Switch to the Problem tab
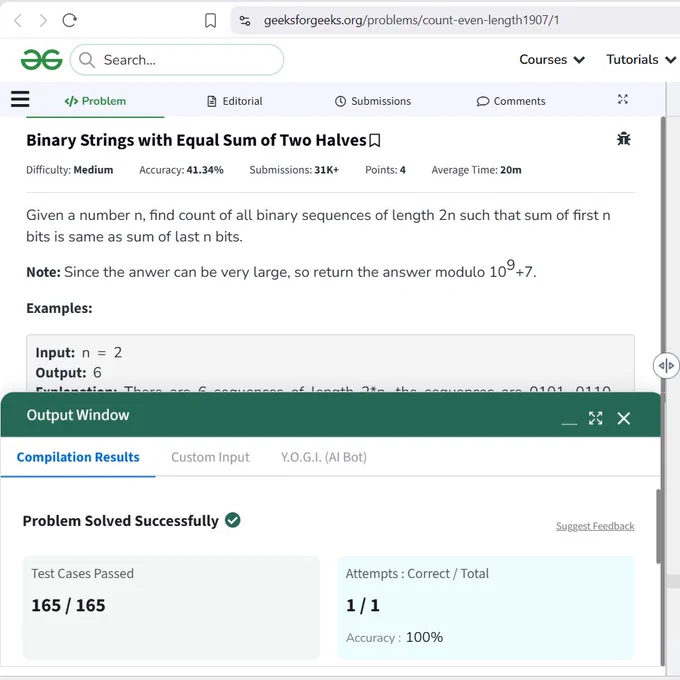 [x=95, y=101]
